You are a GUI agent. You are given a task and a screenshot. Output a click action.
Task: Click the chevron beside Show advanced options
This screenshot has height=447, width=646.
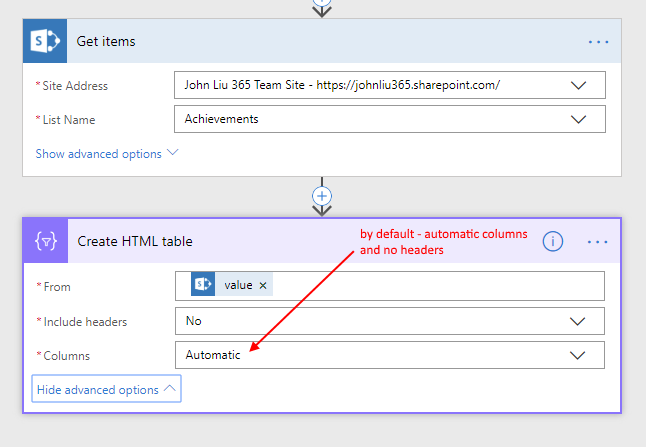point(173,154)
